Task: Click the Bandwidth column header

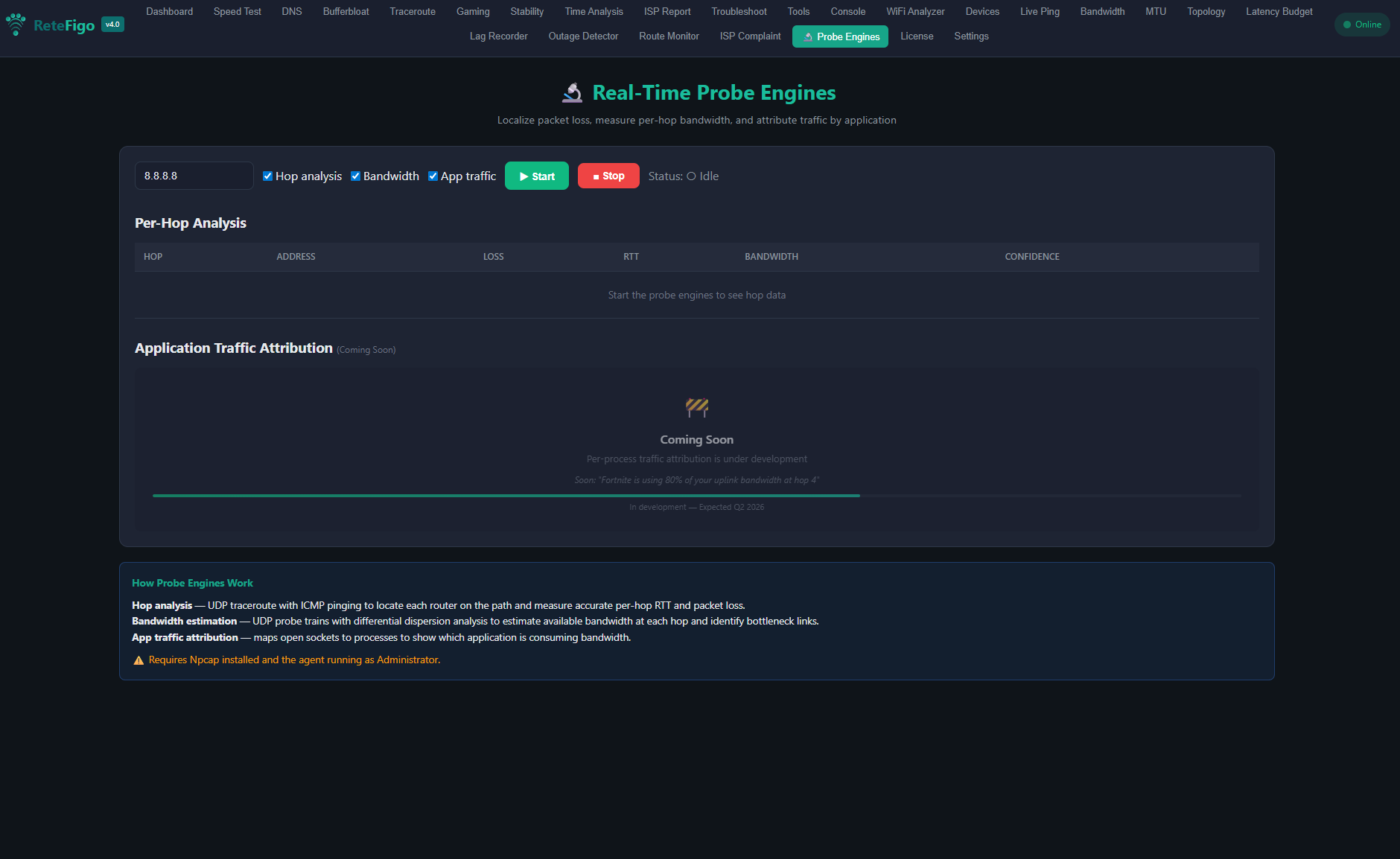Action: click(x=771, y=257)
